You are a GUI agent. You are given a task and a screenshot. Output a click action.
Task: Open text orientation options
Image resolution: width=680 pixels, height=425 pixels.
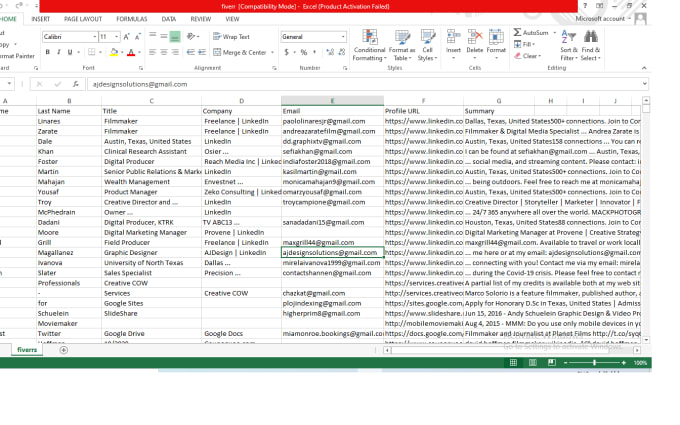192,36
